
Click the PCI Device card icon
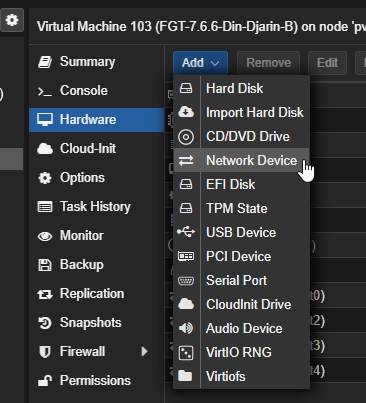tap(186, 256)
